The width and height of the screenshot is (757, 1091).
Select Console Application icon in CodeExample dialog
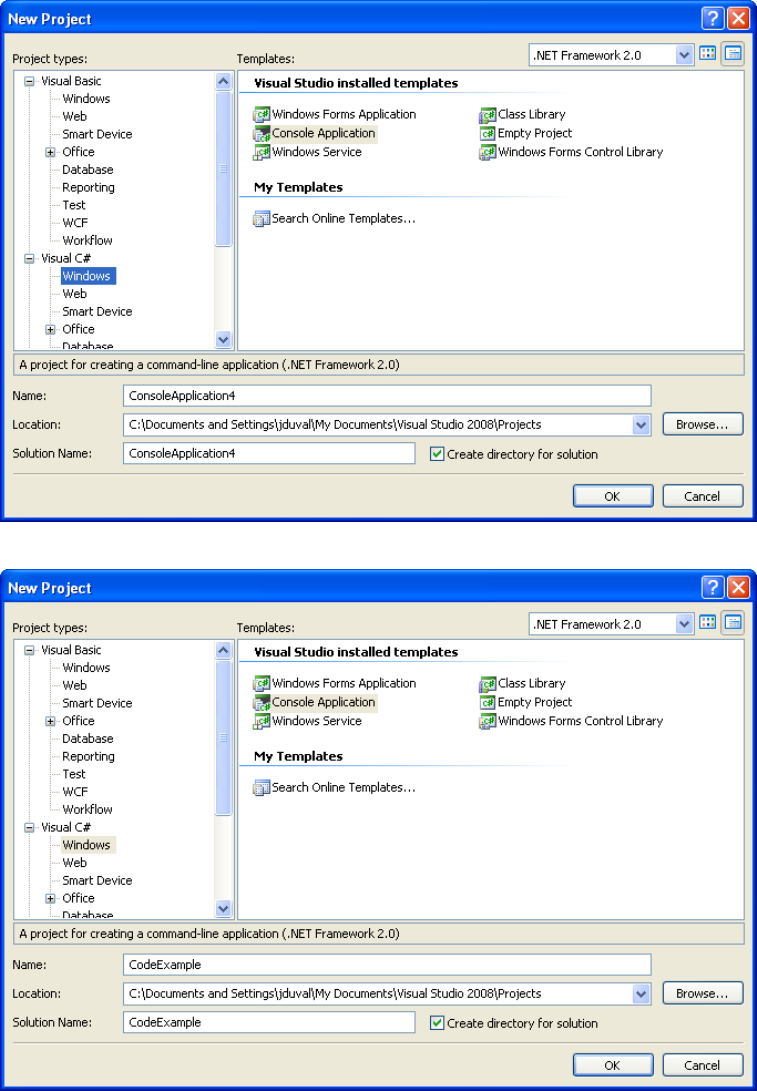point(262,703)
